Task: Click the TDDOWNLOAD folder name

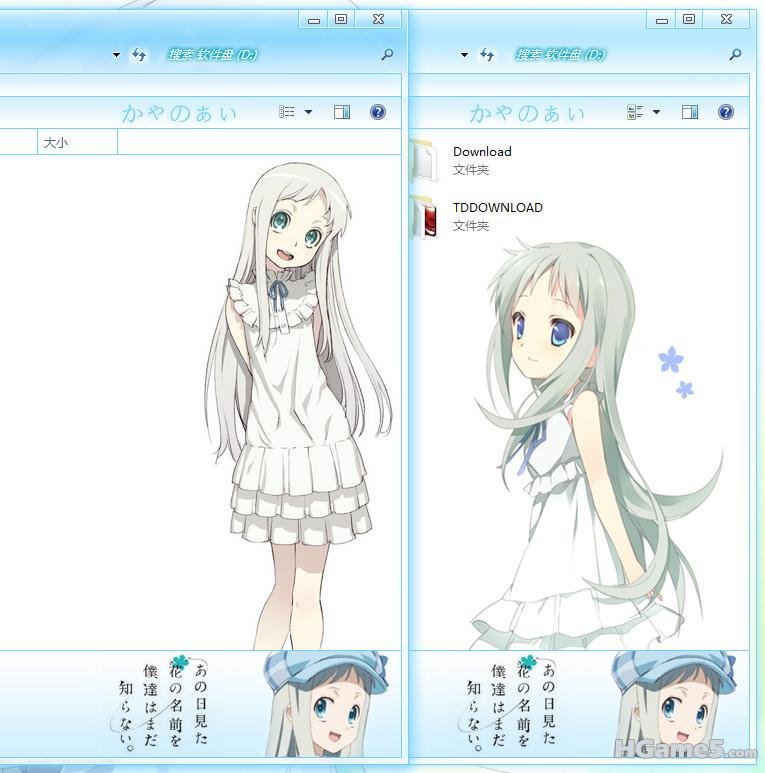Action: click(x=498, y=208)
